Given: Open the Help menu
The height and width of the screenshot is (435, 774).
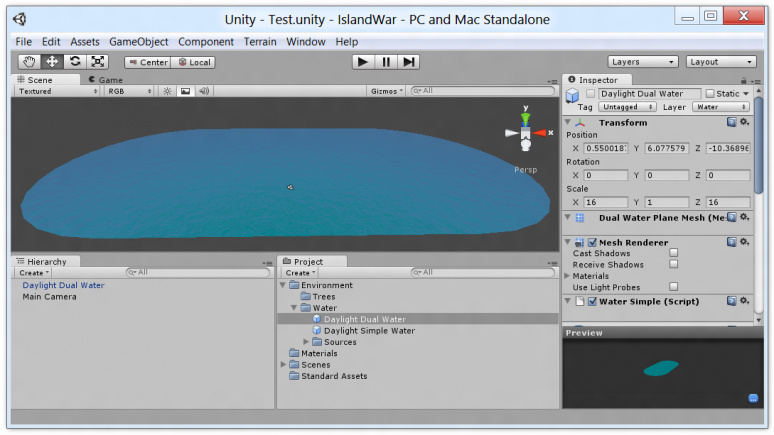Looking at the screenshot, I should point(347,42).
